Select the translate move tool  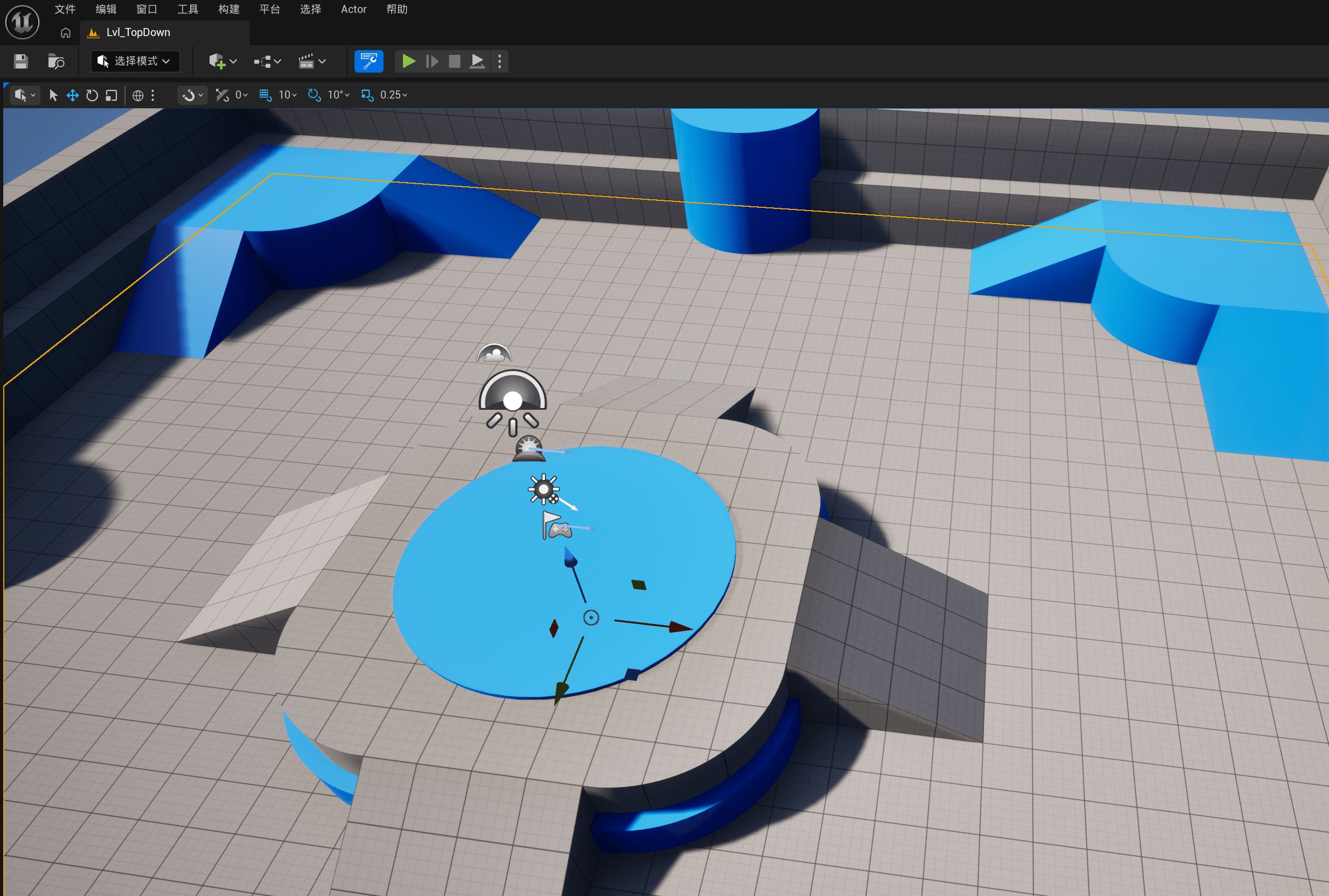pos(73,95)
